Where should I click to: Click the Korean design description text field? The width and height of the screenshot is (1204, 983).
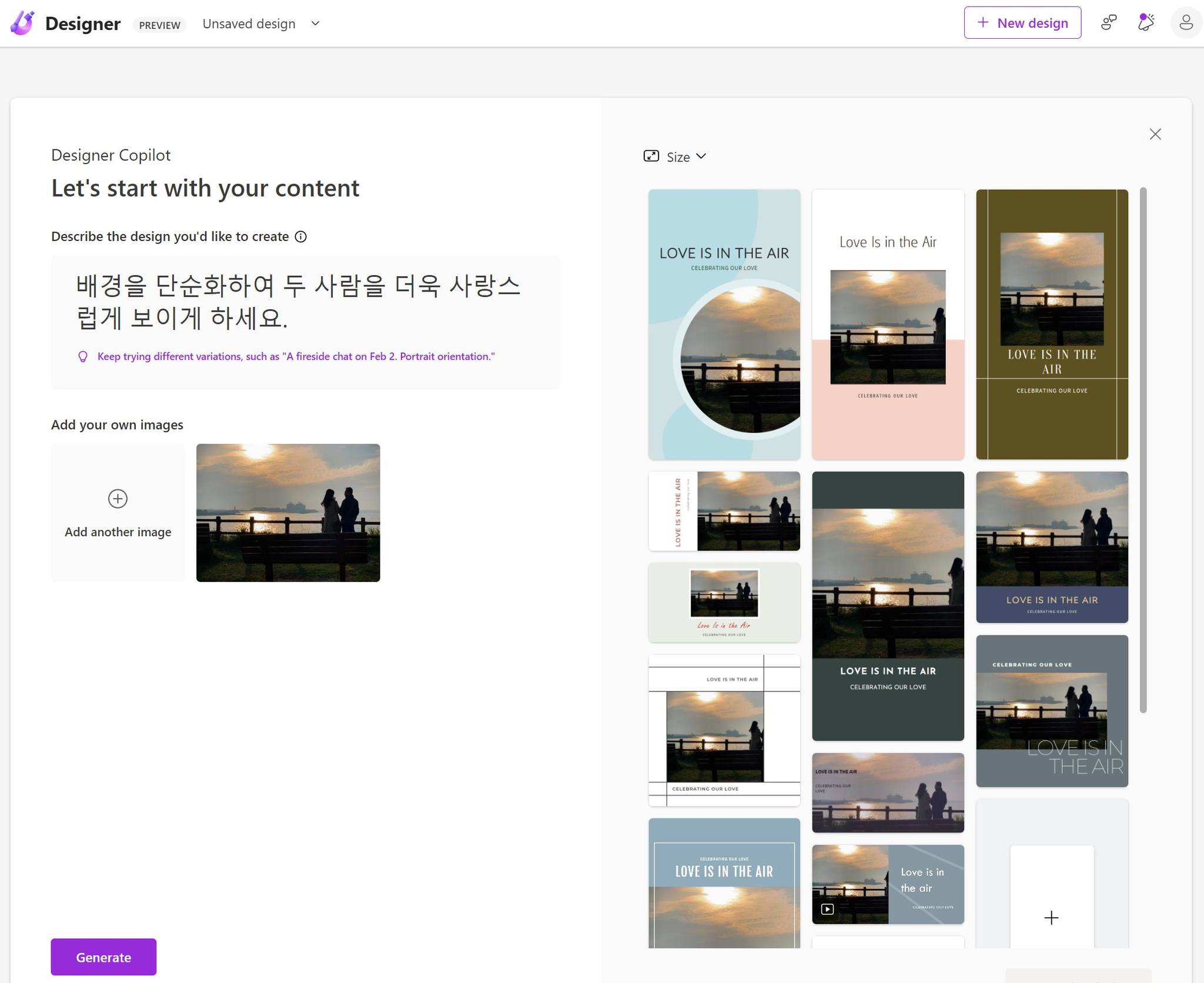pyautogui.click(x=299, y=302)
